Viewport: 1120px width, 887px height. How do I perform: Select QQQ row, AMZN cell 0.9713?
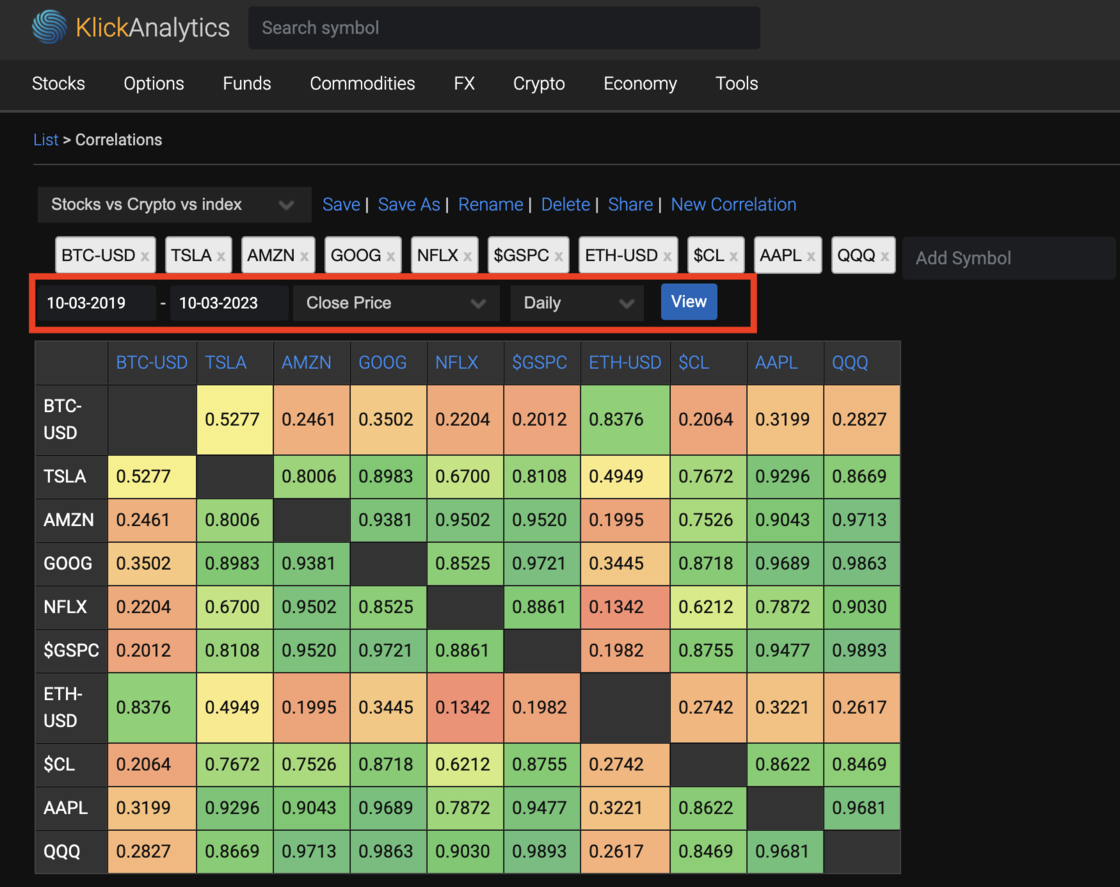click(311, 851)
